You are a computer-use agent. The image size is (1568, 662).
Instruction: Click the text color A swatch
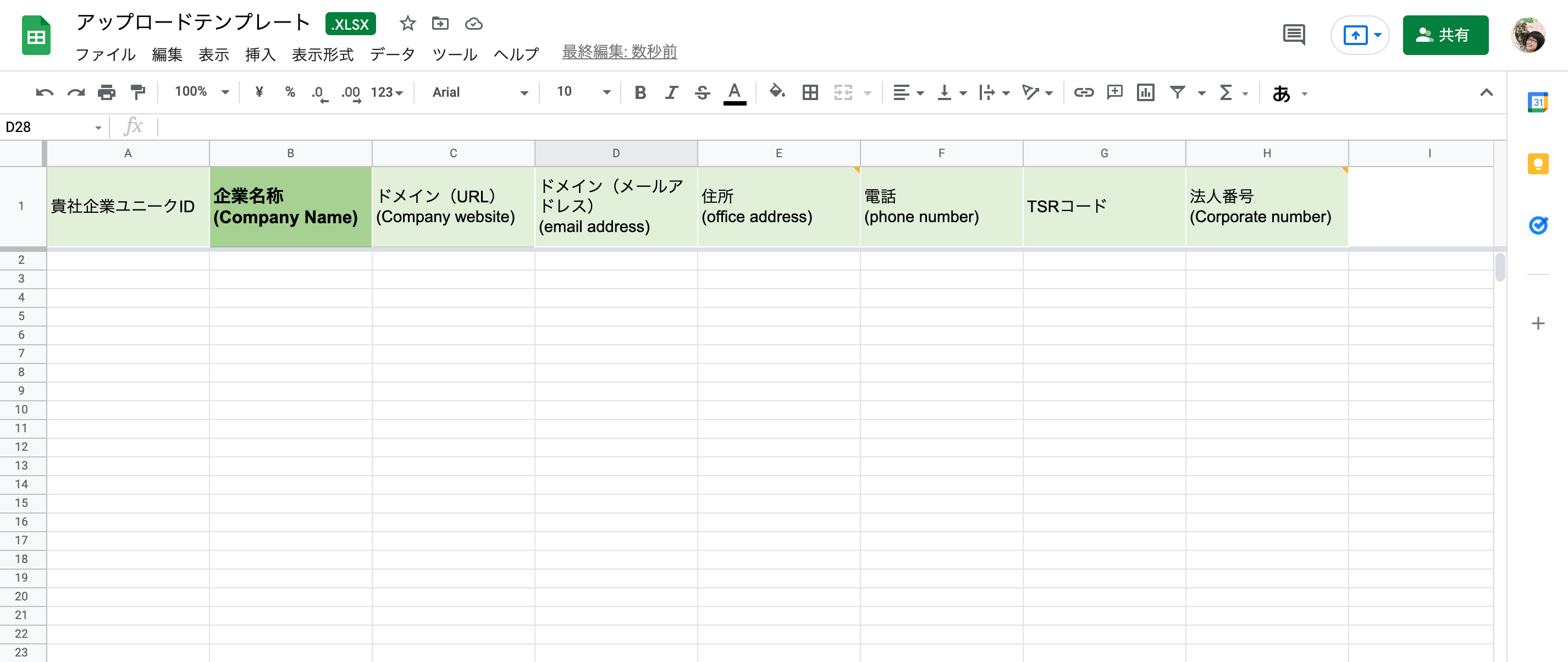tap(734, 92)
